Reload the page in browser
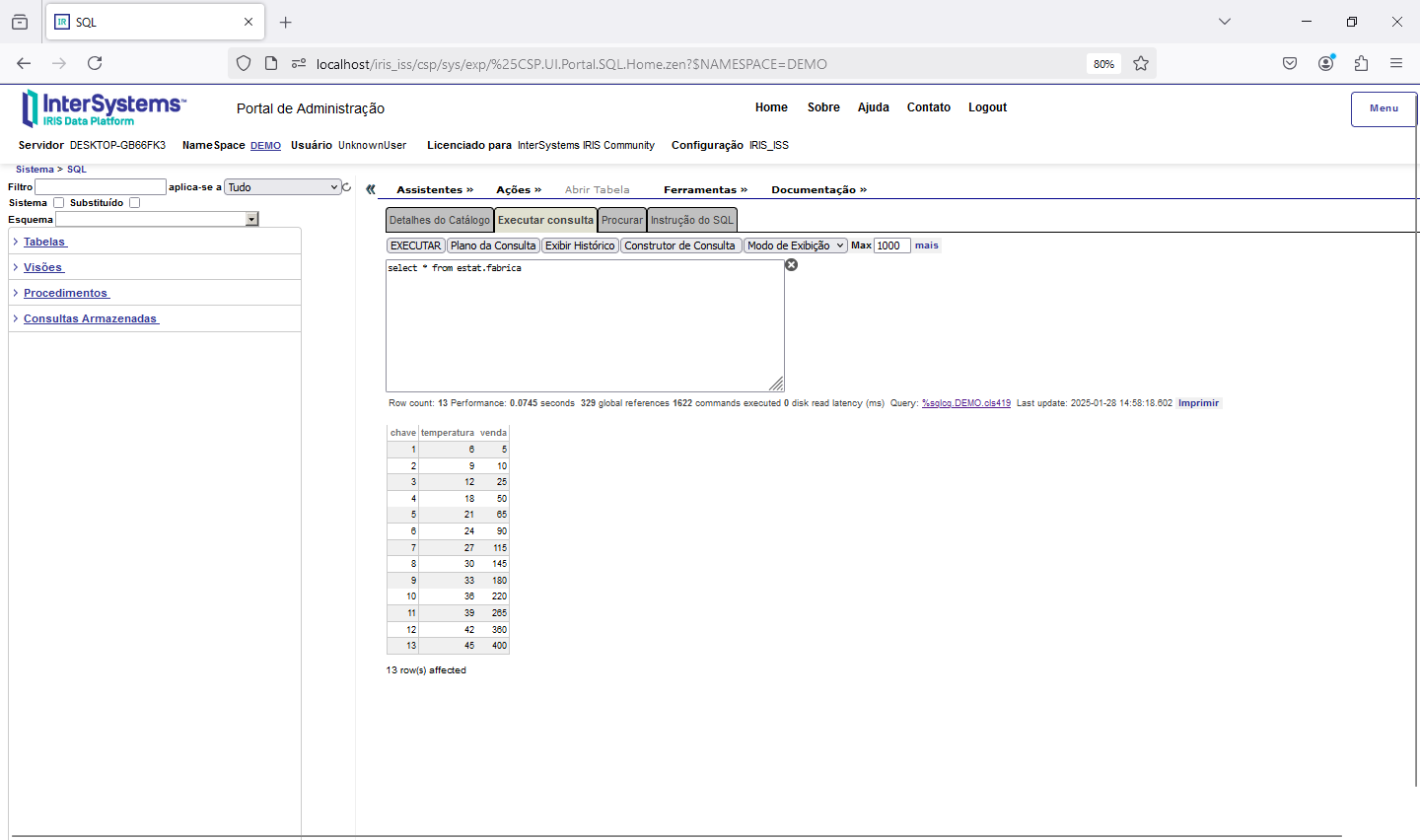Viewport: 1420px width, 840px height. pos(95,63)
